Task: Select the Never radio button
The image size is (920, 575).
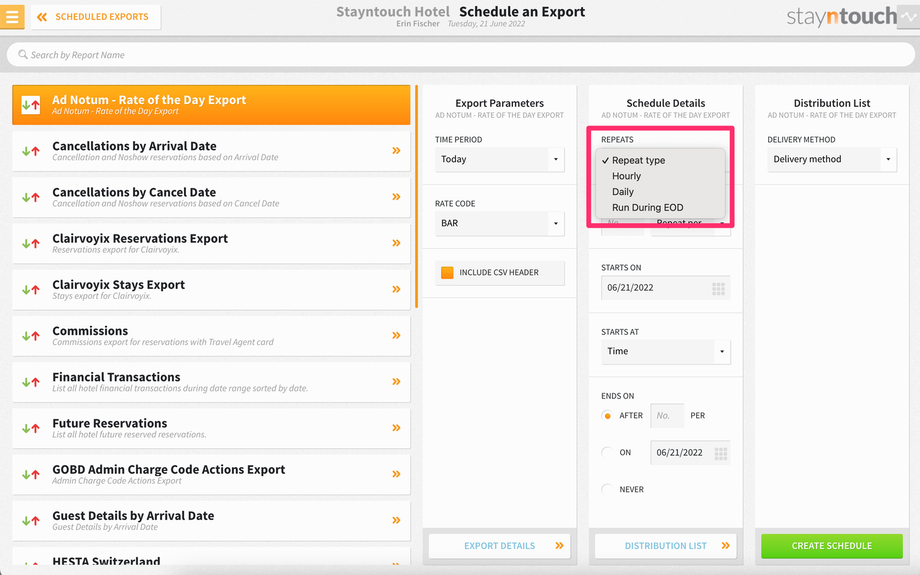Action: point(607,489)
